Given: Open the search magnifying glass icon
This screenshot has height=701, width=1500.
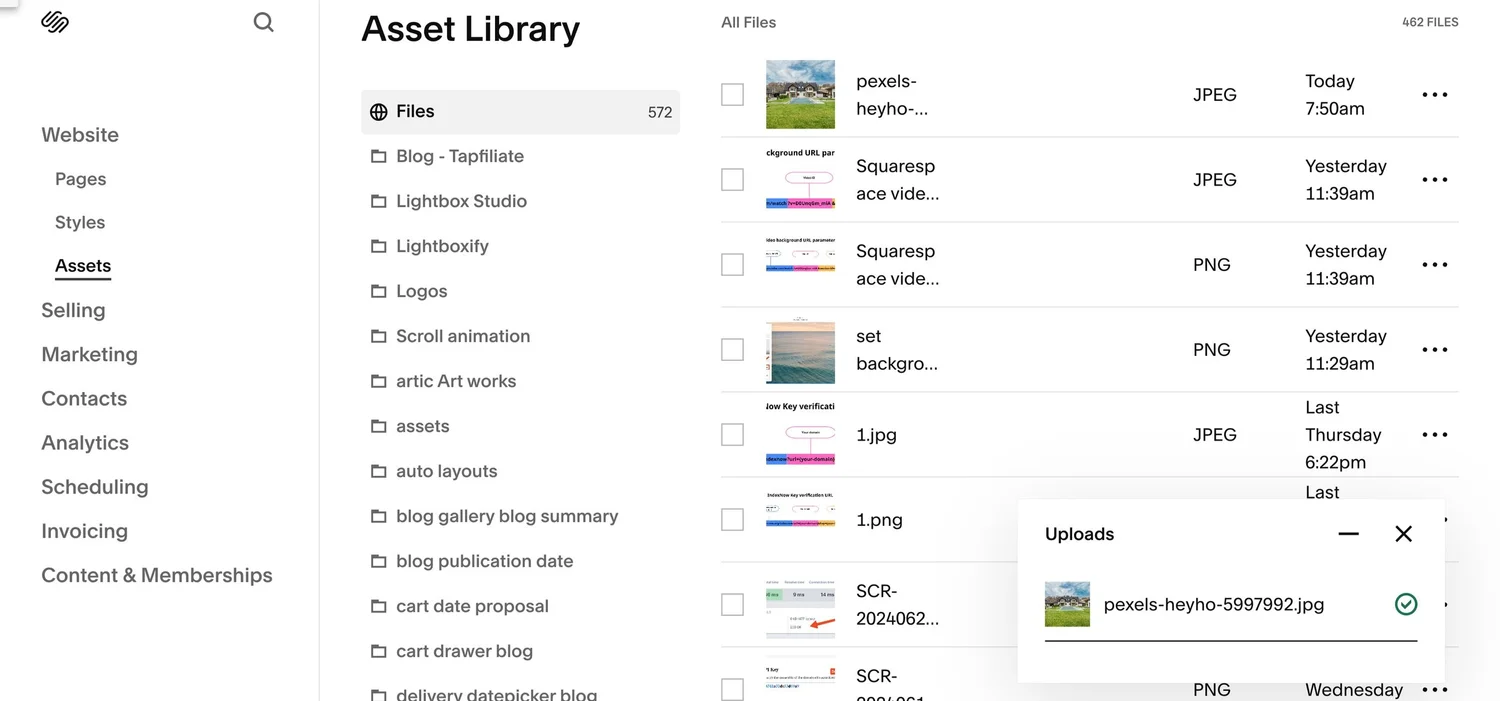Looking at the screenshot, I should click(x=263, y=21).
